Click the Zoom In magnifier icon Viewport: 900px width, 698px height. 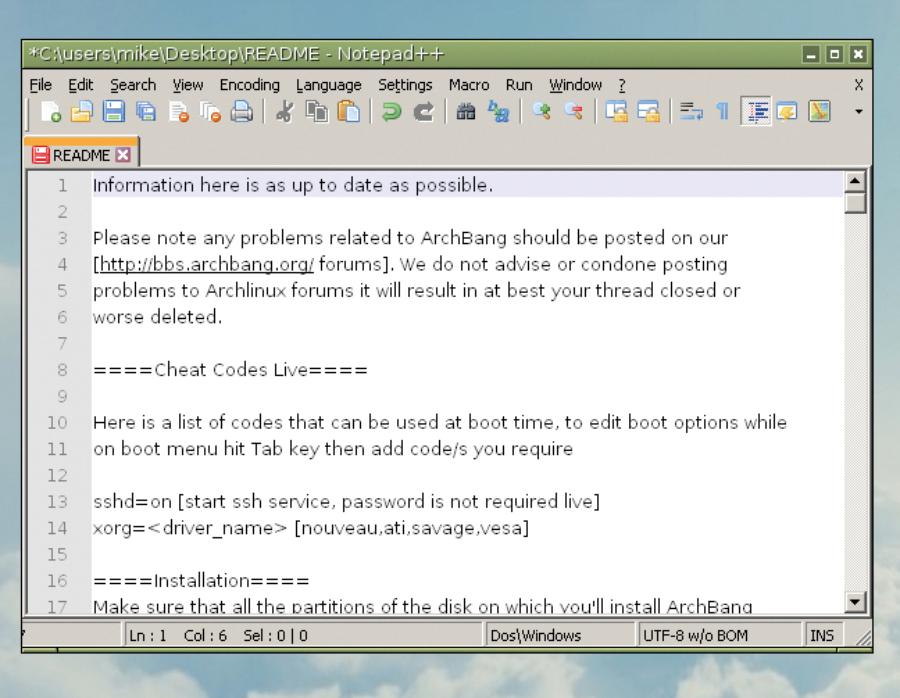pyautogui.click(x=541, y=111)
